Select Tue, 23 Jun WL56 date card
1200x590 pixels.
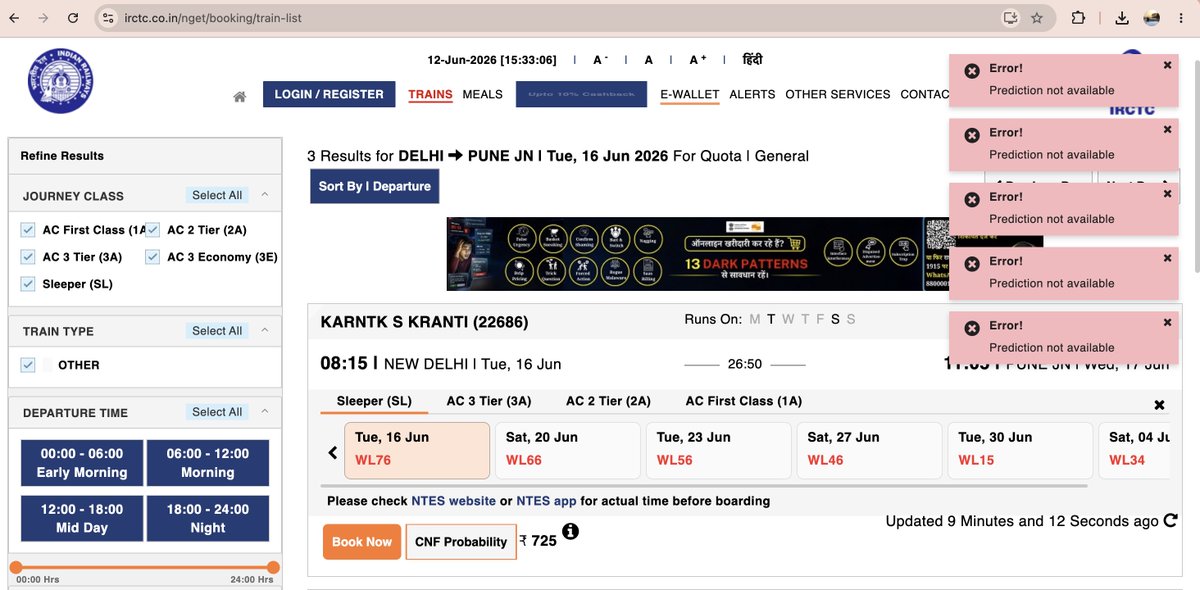click(718, 450)
